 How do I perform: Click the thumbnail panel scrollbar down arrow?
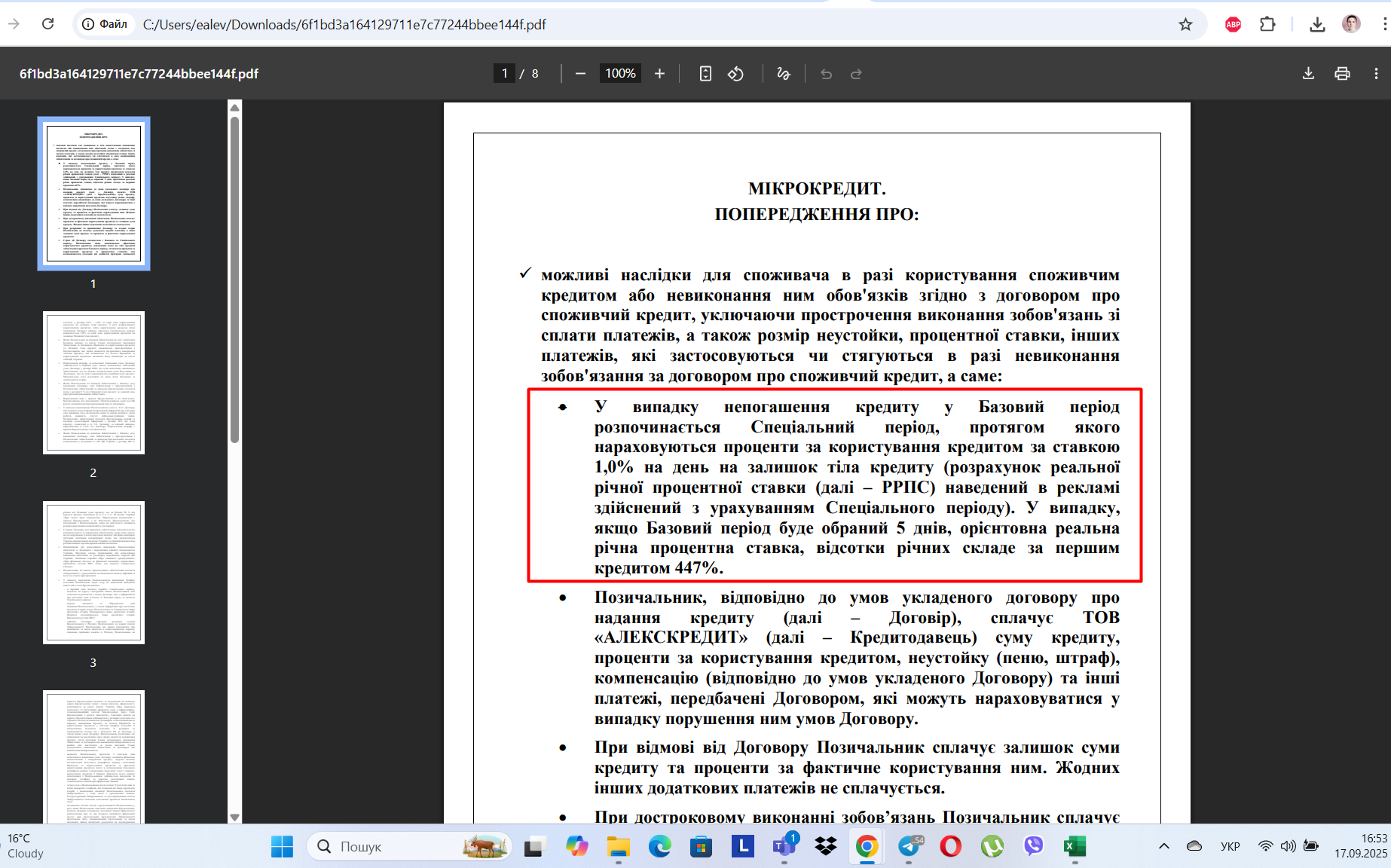[x=234, y=817]
